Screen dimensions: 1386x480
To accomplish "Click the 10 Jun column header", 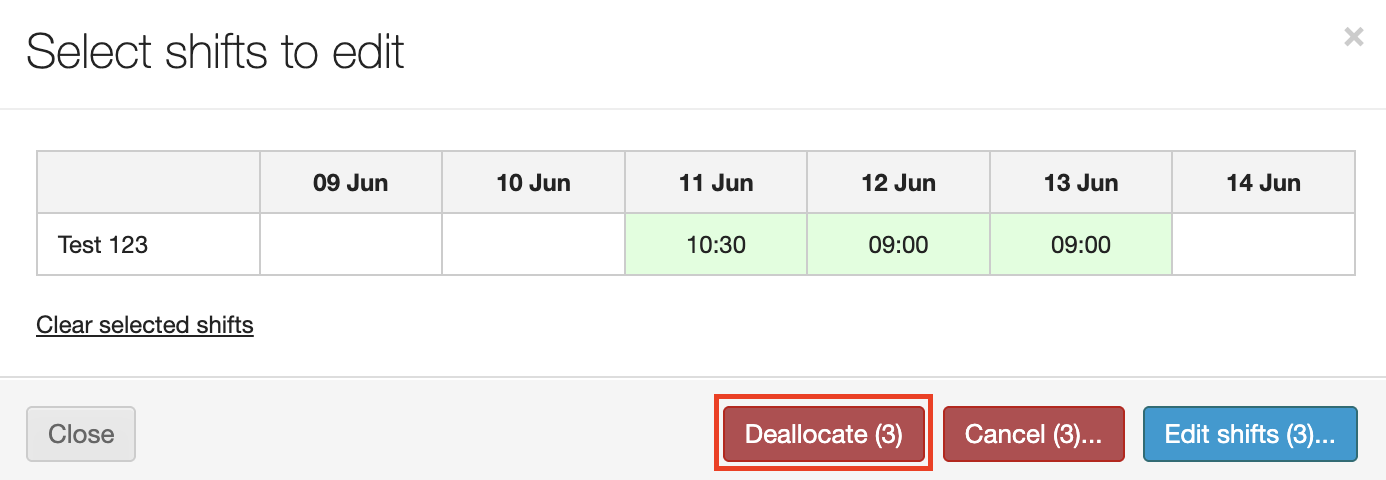I will [x=533, y=183].
